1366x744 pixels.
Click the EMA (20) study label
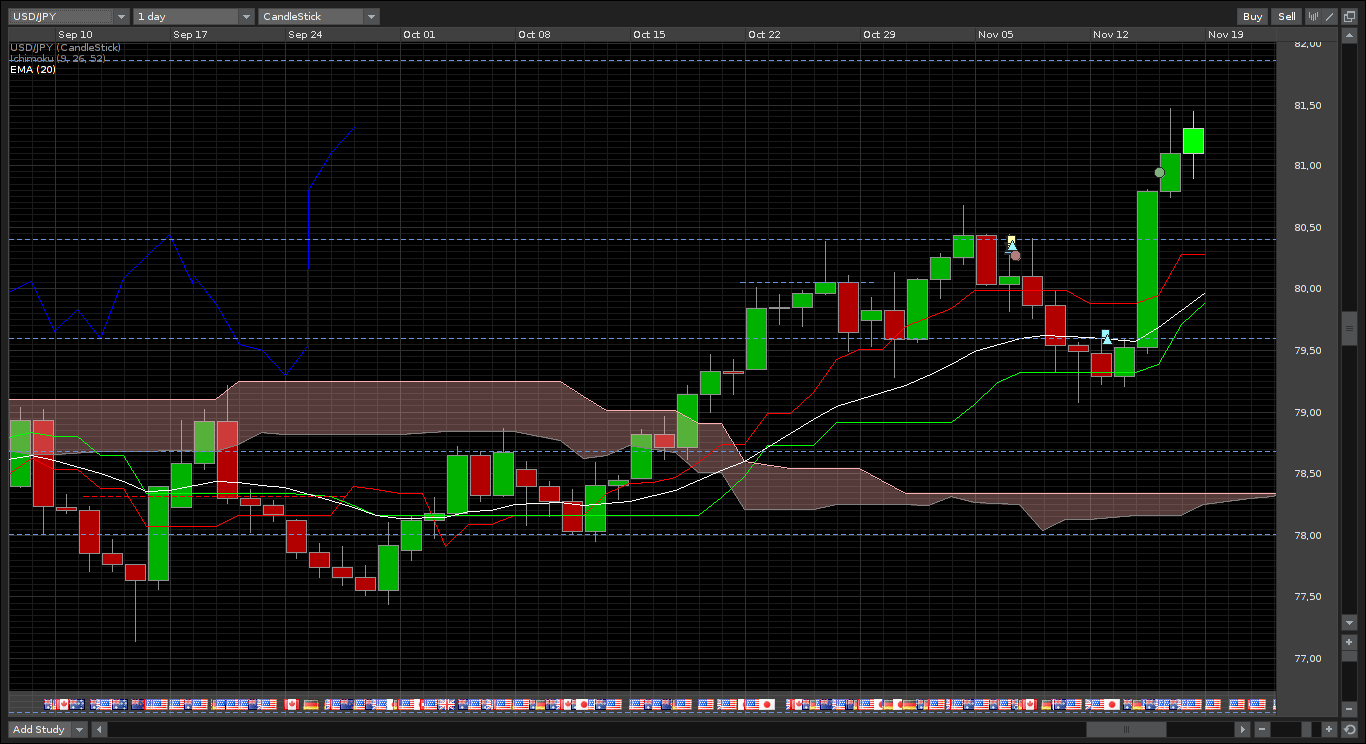[x=33, y=70]
